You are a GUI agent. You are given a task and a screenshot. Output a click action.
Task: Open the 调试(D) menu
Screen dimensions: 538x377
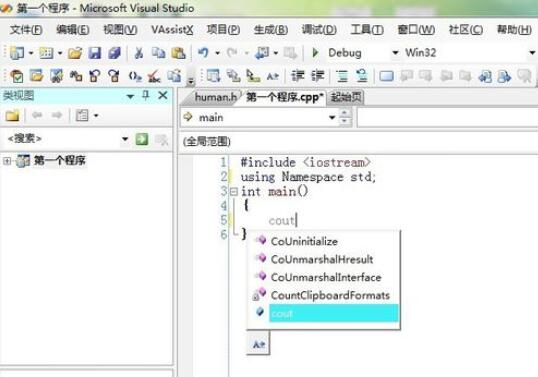click(x=319, y=30)
